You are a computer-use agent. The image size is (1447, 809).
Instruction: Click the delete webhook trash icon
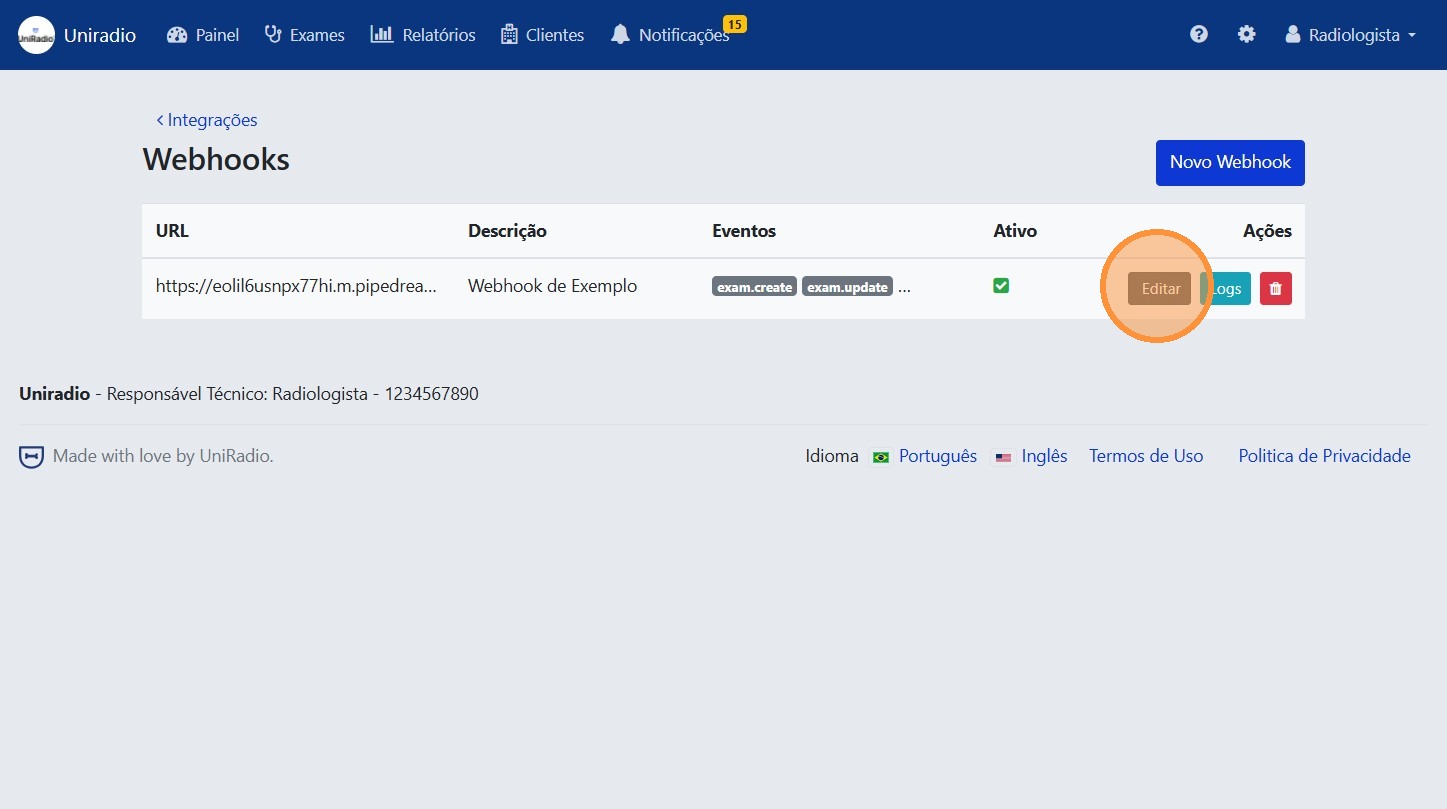(x=1275, y=288)
